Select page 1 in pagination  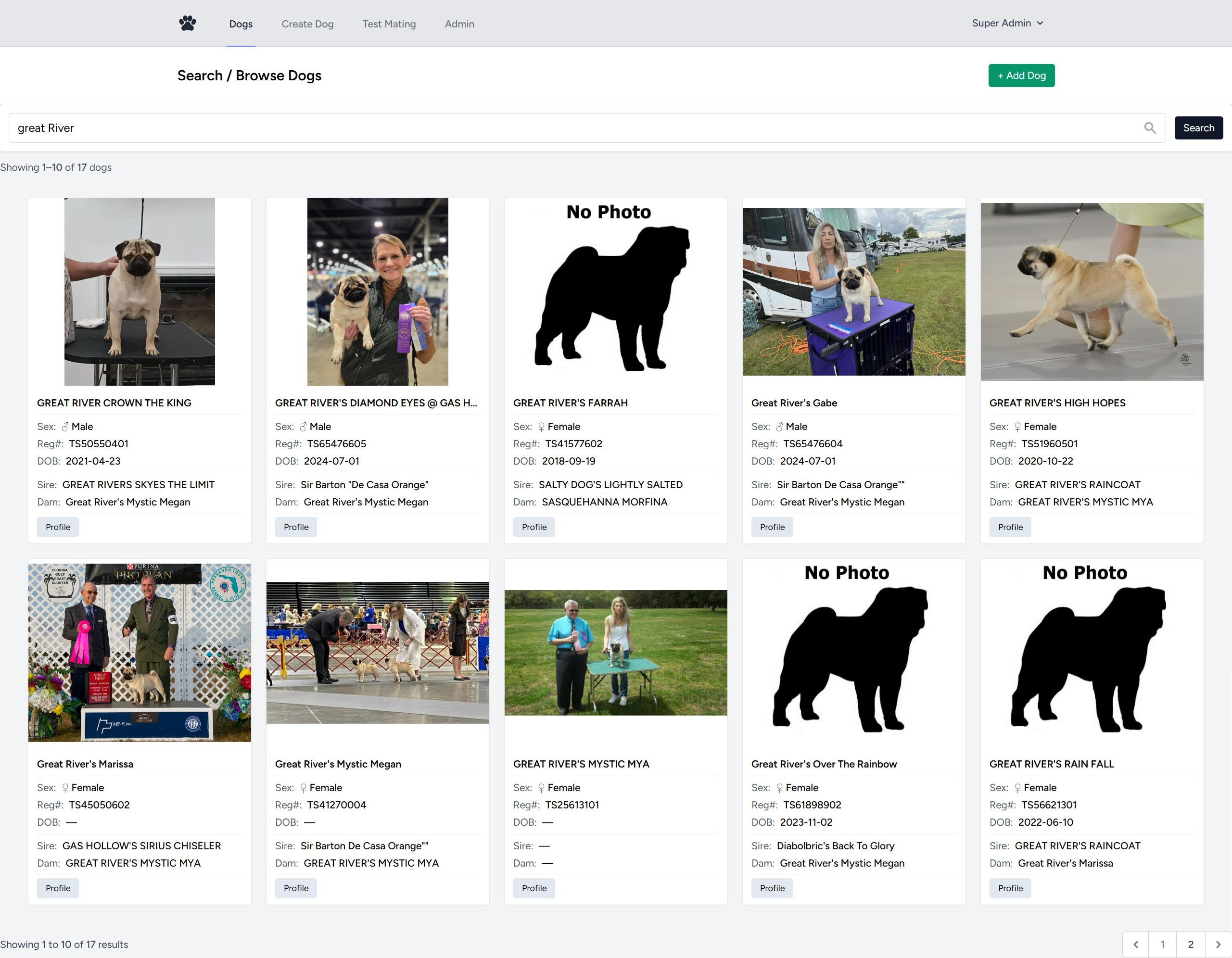coord(1163,944)
